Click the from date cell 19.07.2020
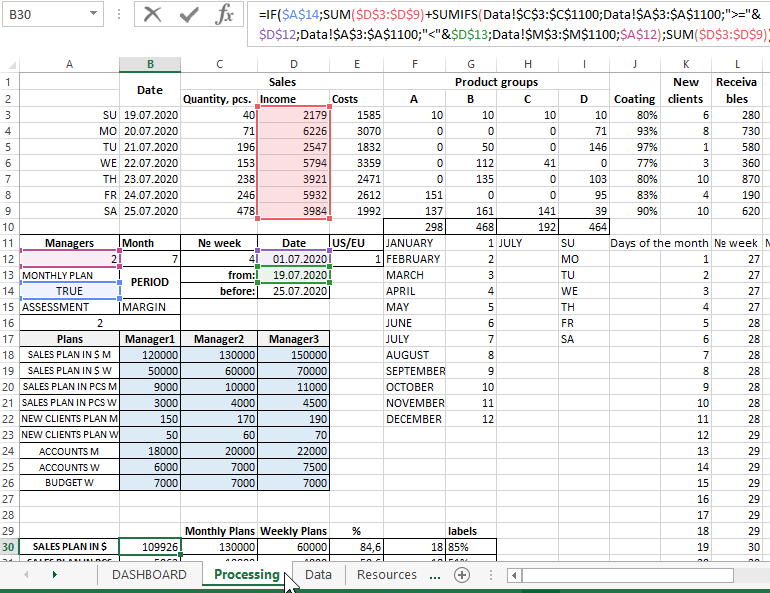This screenshot has height=593, width=770. pyautogui.click(x=293, y=275)
